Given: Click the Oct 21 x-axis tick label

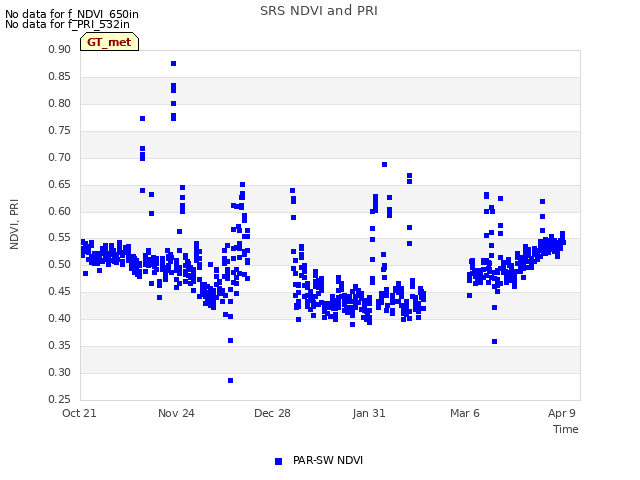Looking at the screenshot, I should (x=79, y=413).
